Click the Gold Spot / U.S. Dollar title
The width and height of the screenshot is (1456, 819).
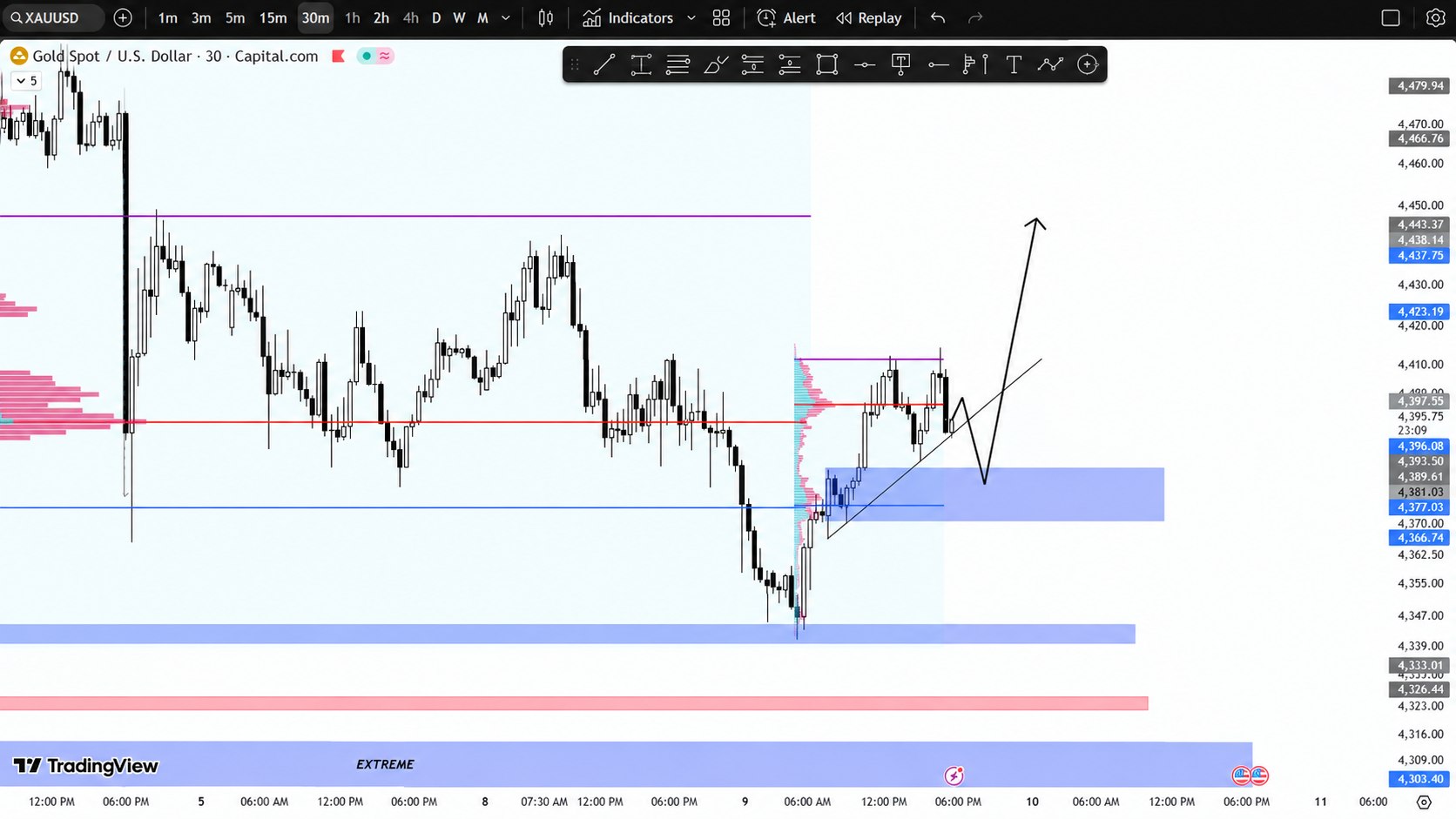(x=112, y=56)
